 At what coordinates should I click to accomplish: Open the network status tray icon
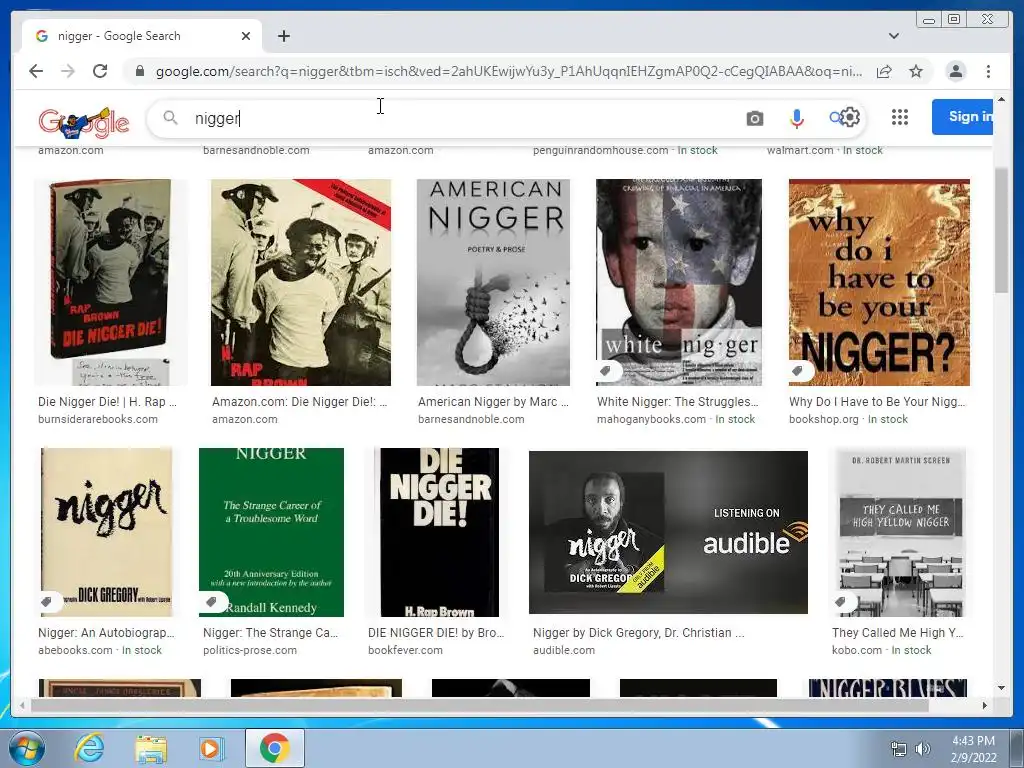point(899,749)
